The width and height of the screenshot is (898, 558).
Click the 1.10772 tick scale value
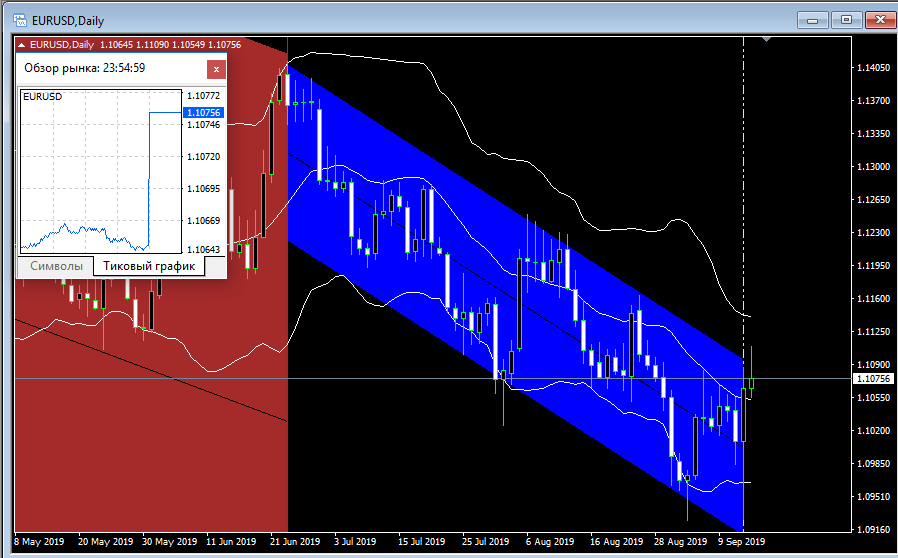point(203,96)
